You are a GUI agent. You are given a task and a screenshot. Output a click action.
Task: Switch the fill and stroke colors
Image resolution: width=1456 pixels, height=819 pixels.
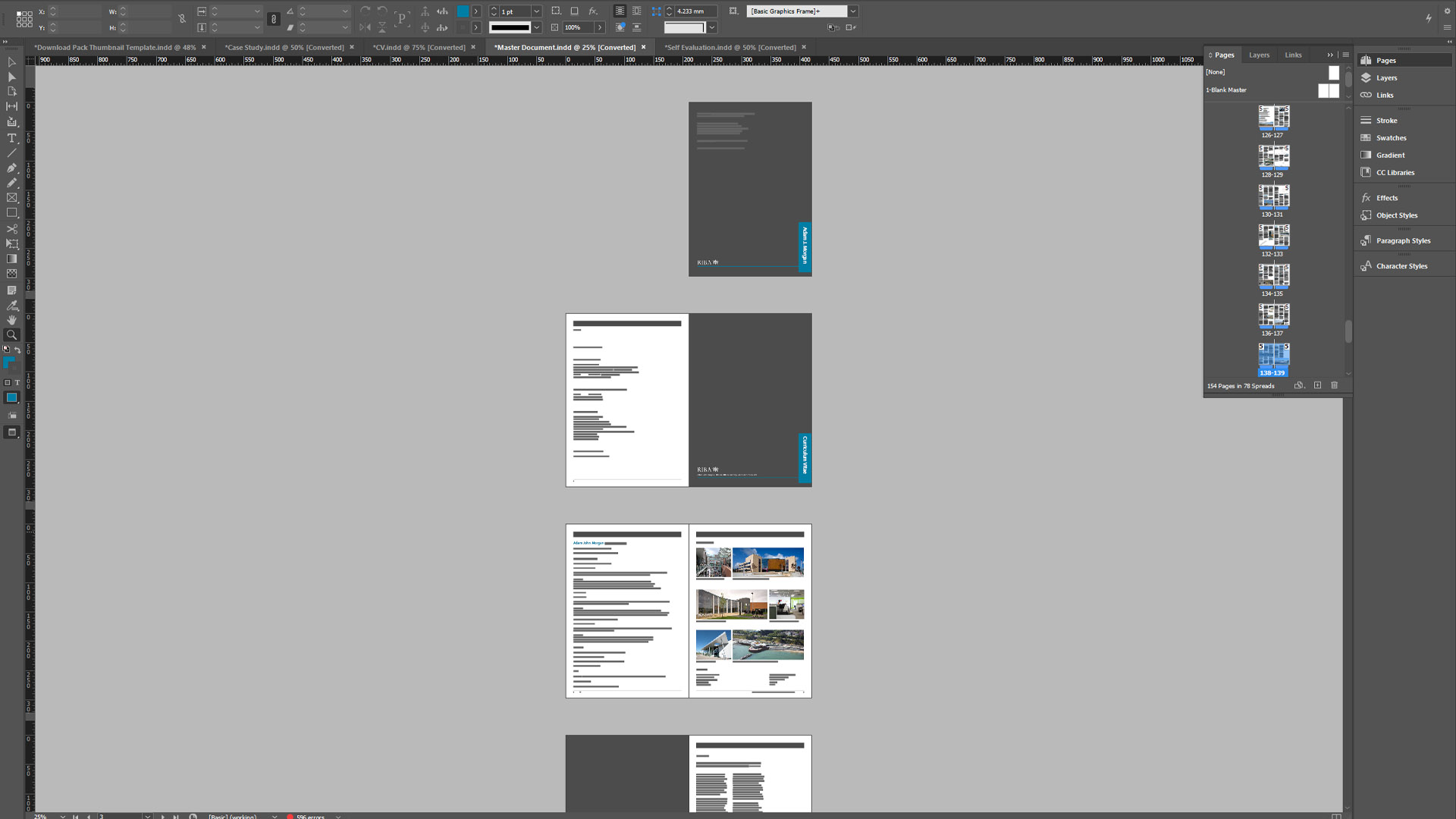tap(17, 350)
